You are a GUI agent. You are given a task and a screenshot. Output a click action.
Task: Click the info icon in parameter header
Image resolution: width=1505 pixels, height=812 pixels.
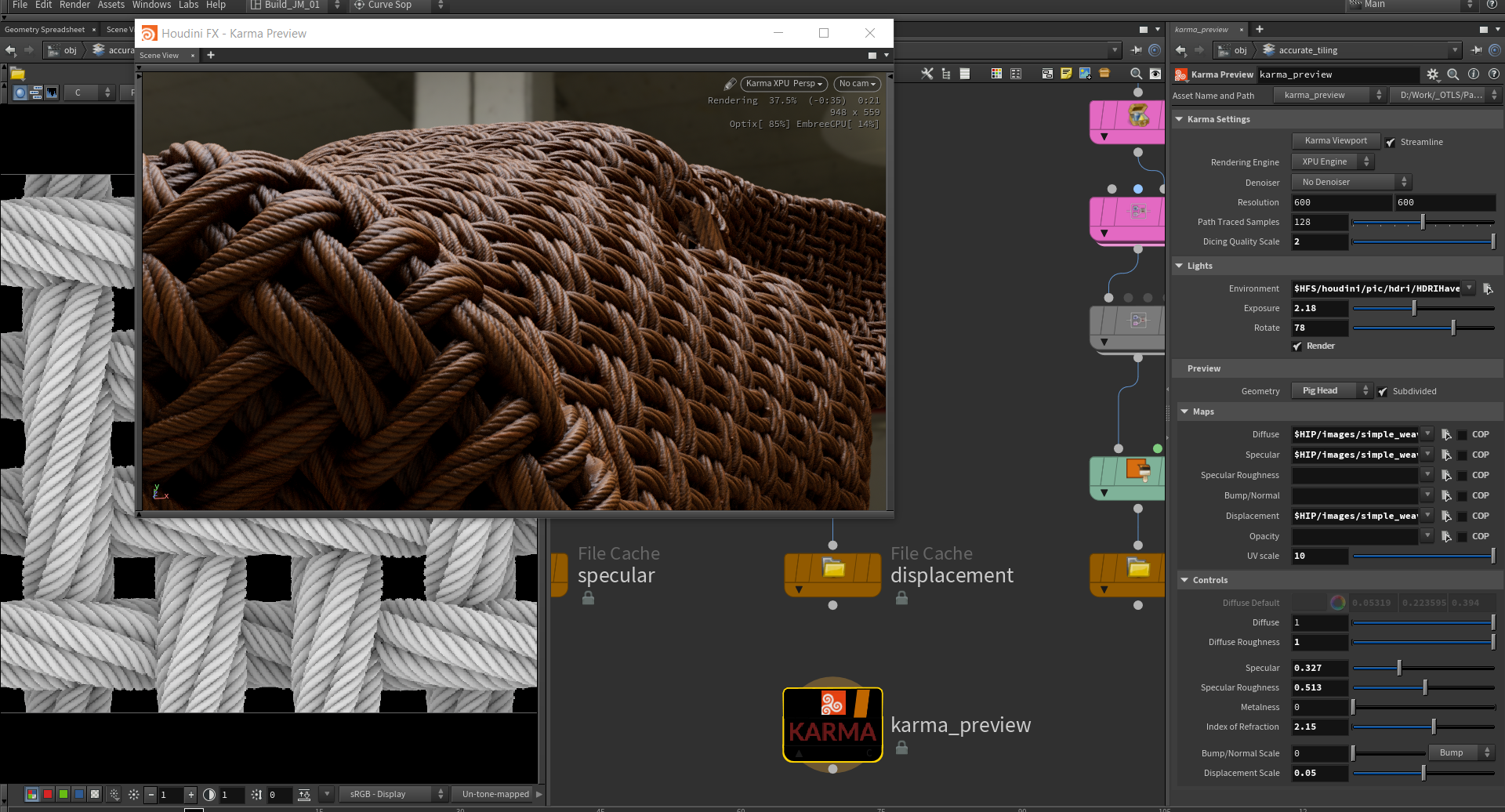coord(1474,74)
